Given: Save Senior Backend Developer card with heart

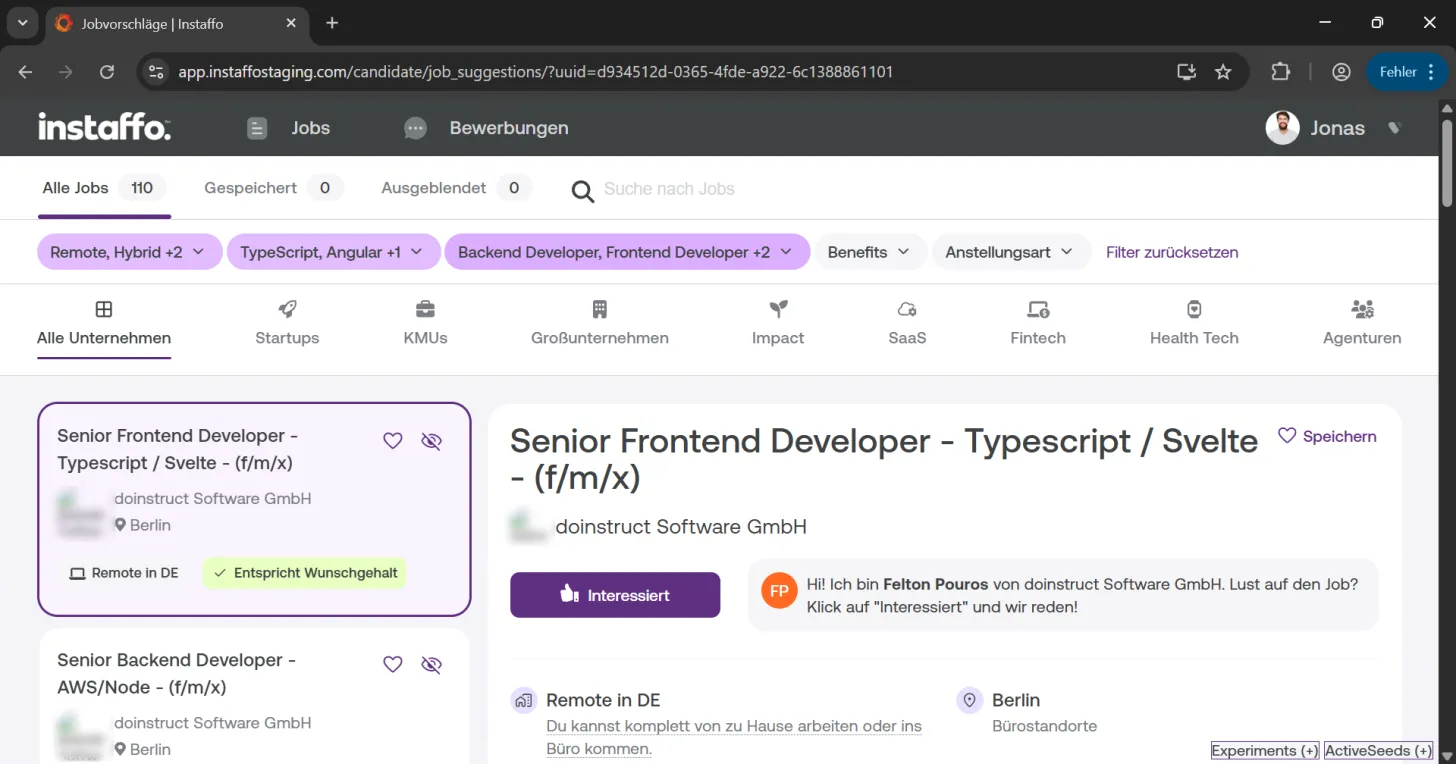Looking at the screenshot, I should (393, 664).
